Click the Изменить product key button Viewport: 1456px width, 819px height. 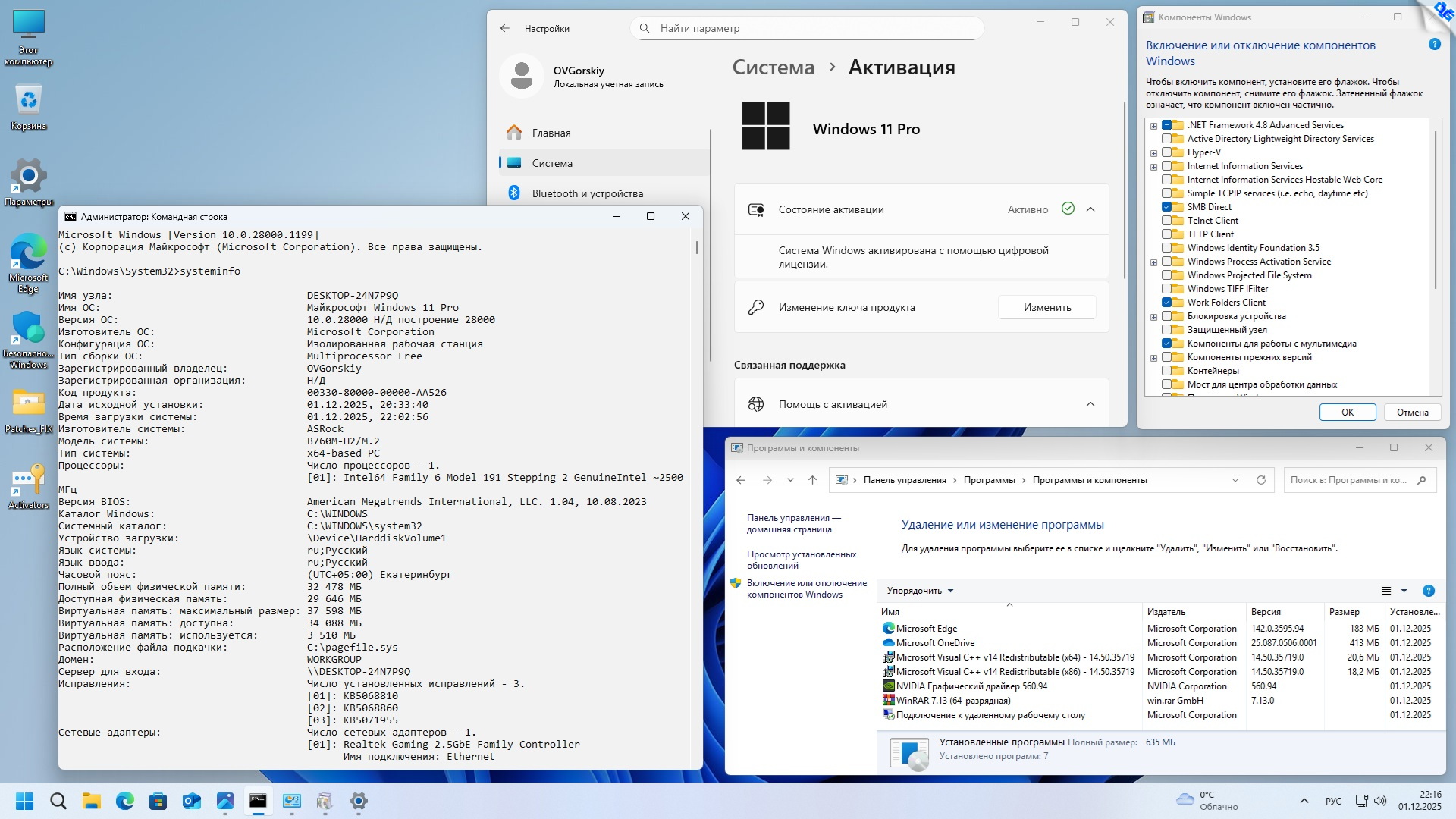tap(1046, 307)
